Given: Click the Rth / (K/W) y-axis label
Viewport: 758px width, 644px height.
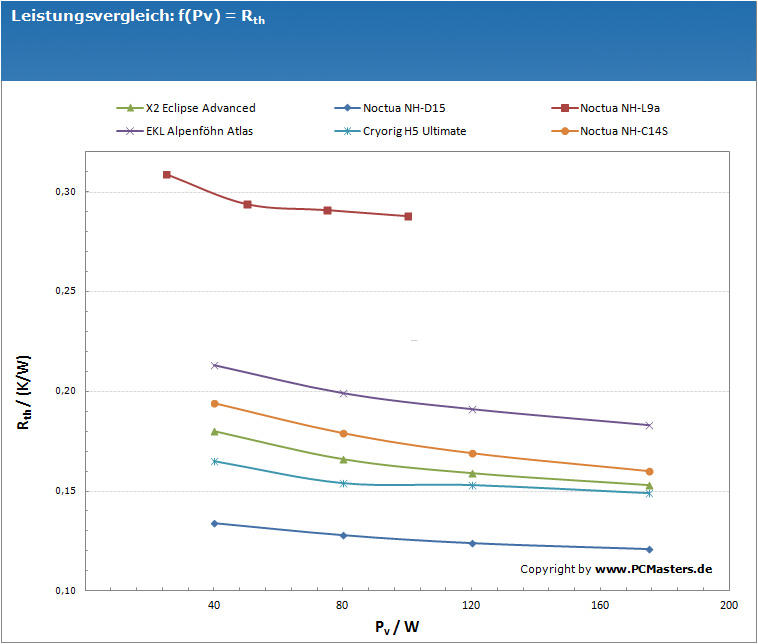Looking at the screenshot, I should coord(24,393).
